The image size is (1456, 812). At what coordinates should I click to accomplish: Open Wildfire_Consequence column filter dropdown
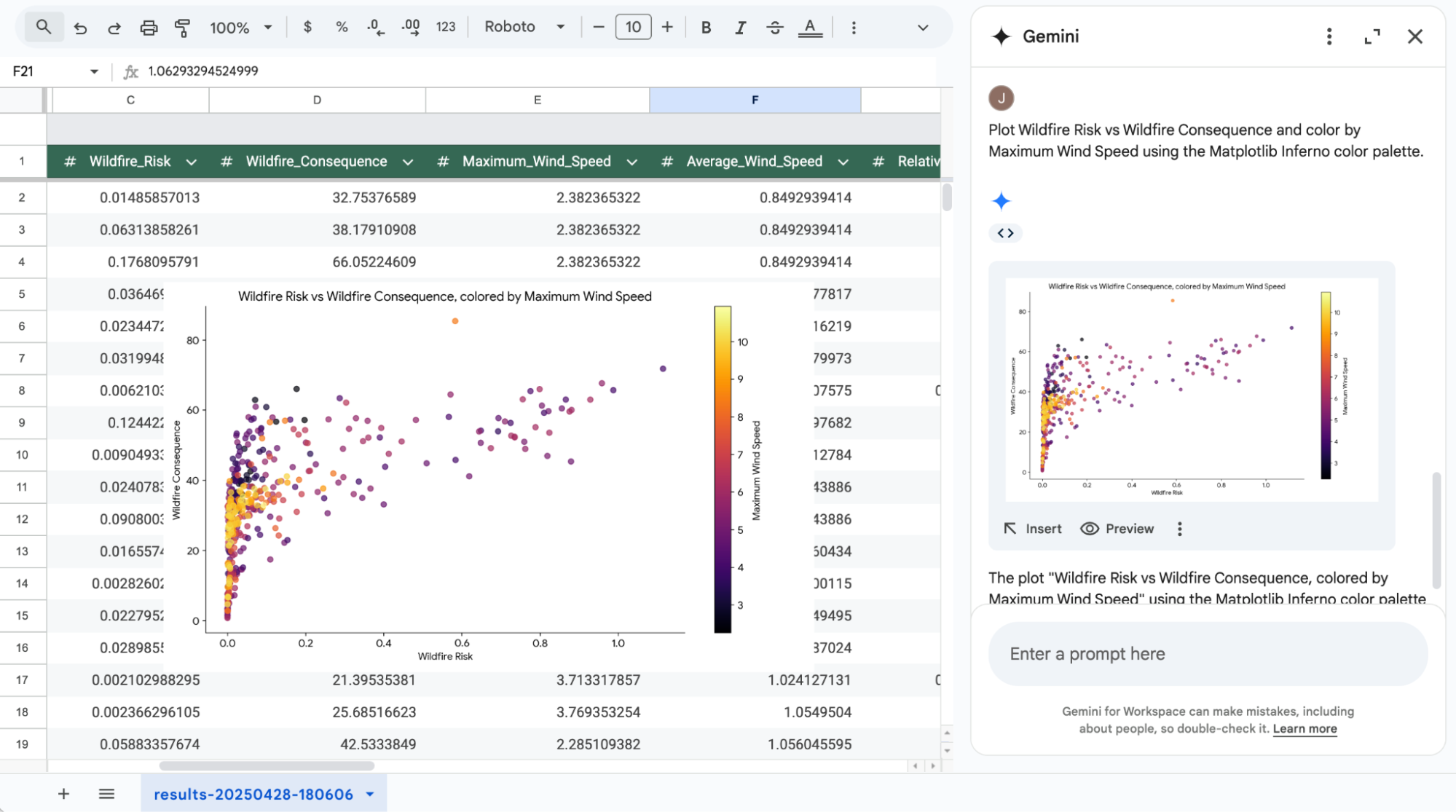408,162
